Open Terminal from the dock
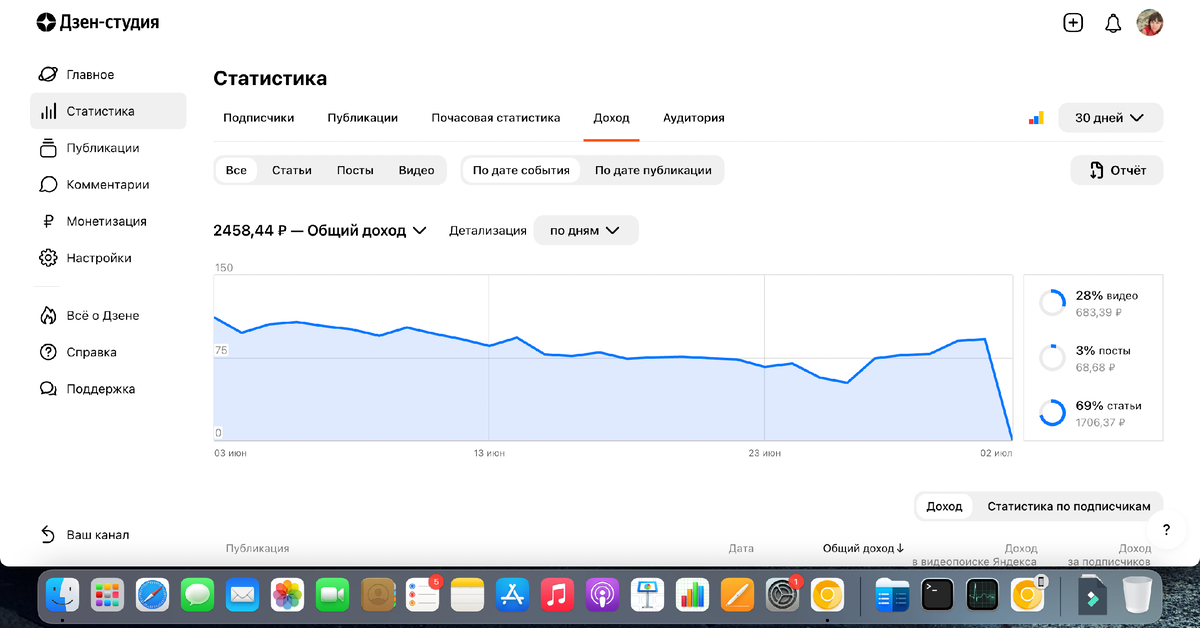1200x628 pixels. click(937, 595)
